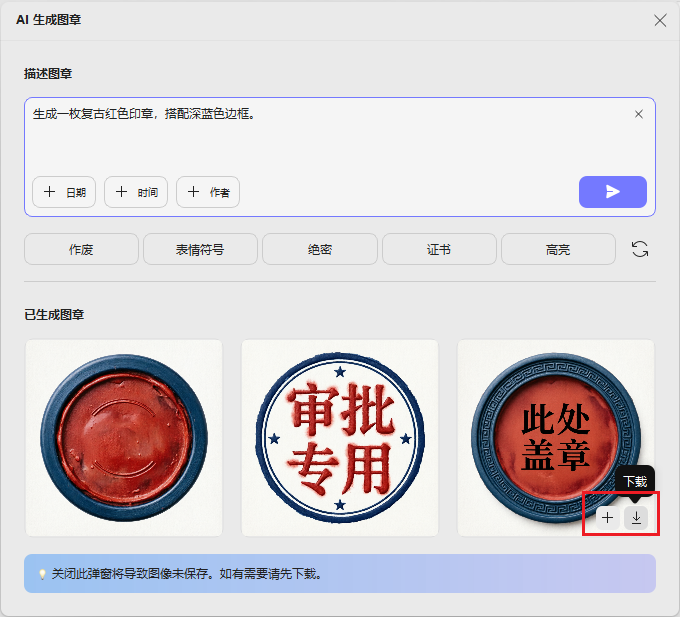
Task: Click the 关闭此弹窗将导致图像未保存 notice
Action: click(x=340, y=573)
